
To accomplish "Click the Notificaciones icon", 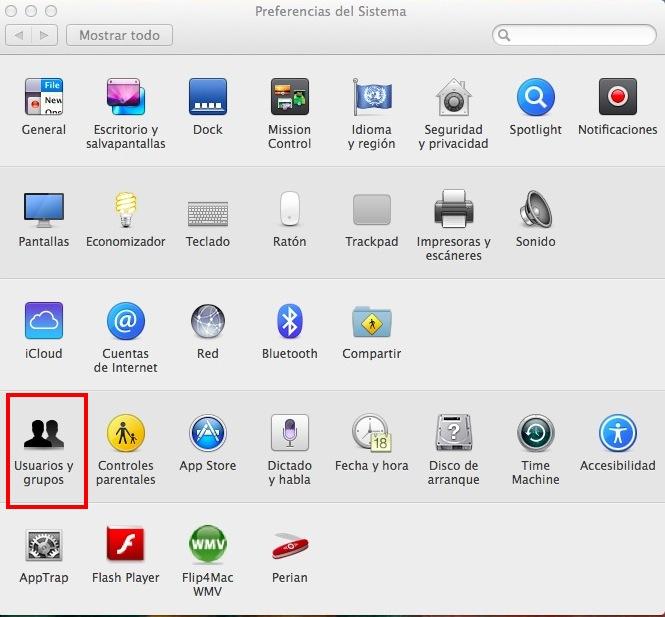I will (x=617, y=98).
